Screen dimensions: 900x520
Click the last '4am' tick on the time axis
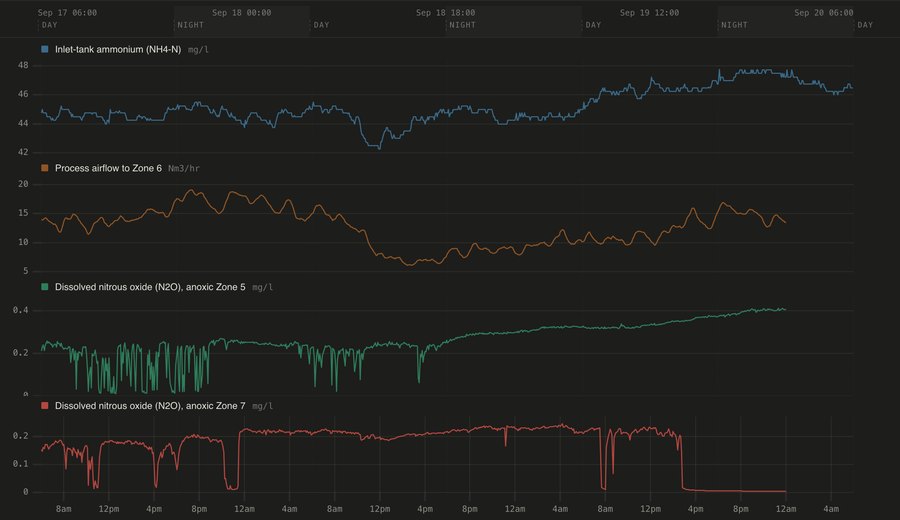pyautogui.click(x=831, y=509)
